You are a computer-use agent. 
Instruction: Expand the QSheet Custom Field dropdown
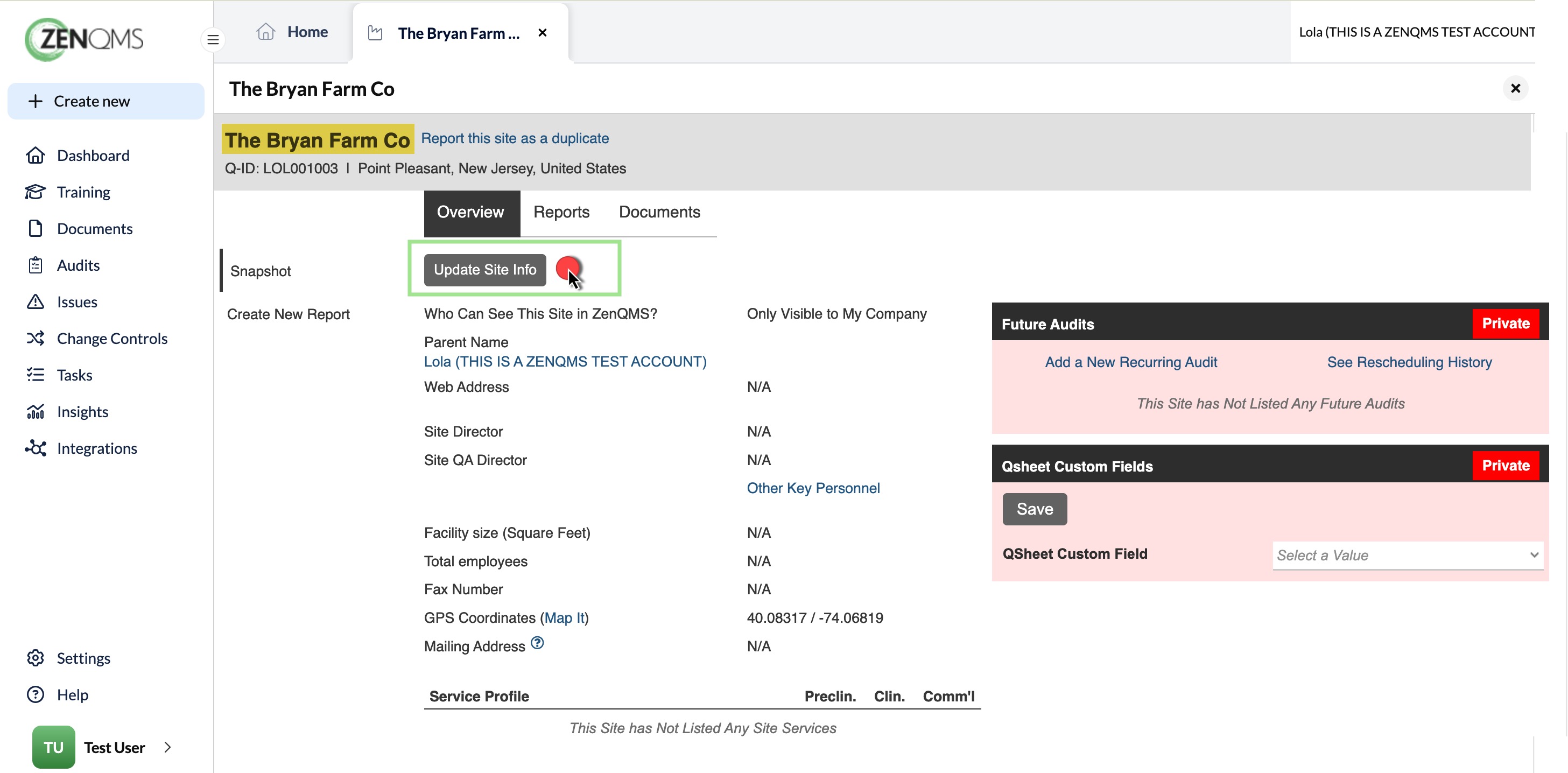click(x=1407, y=555)
